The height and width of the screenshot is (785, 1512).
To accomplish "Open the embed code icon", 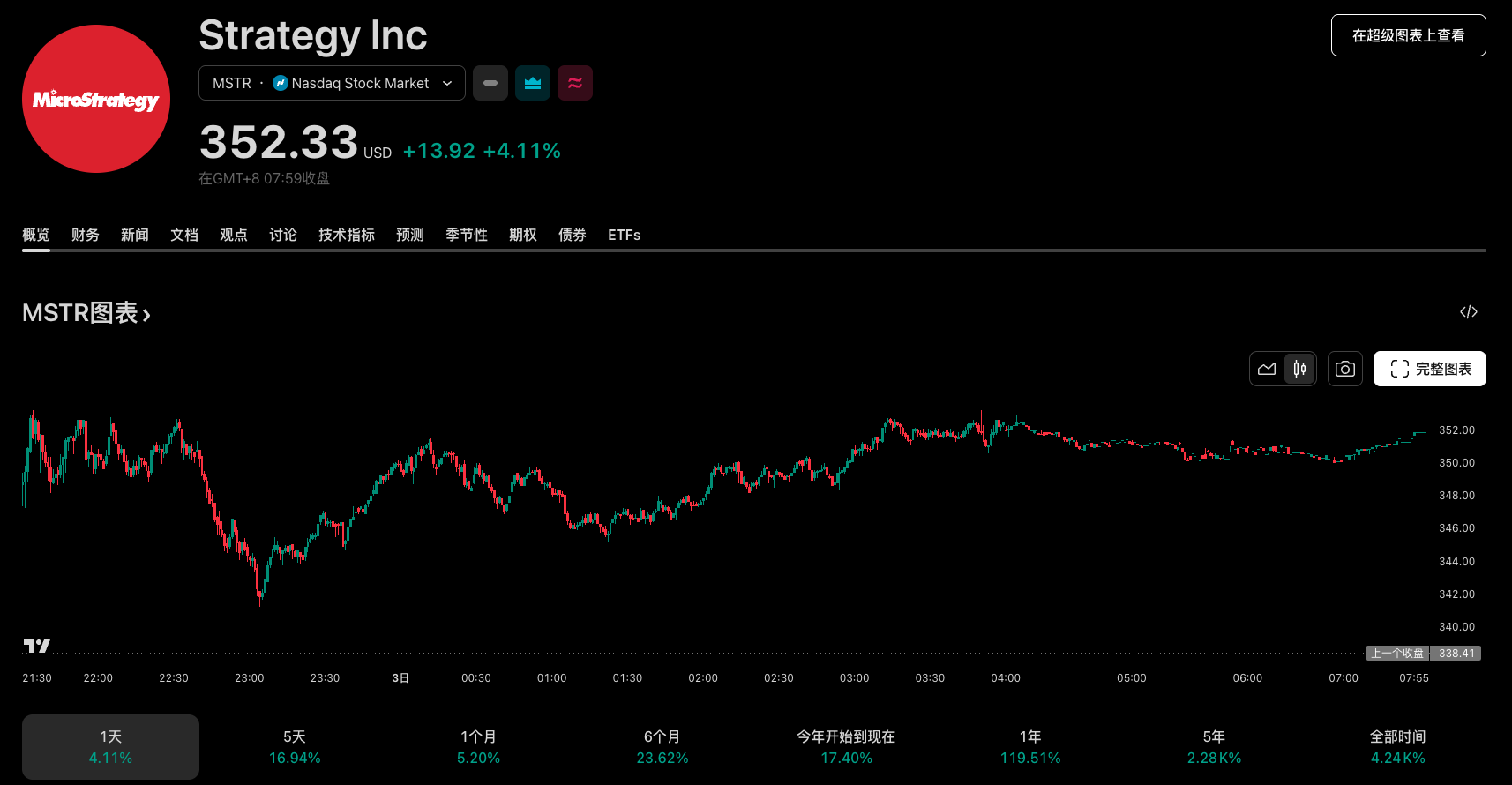I will (1468, 312).
